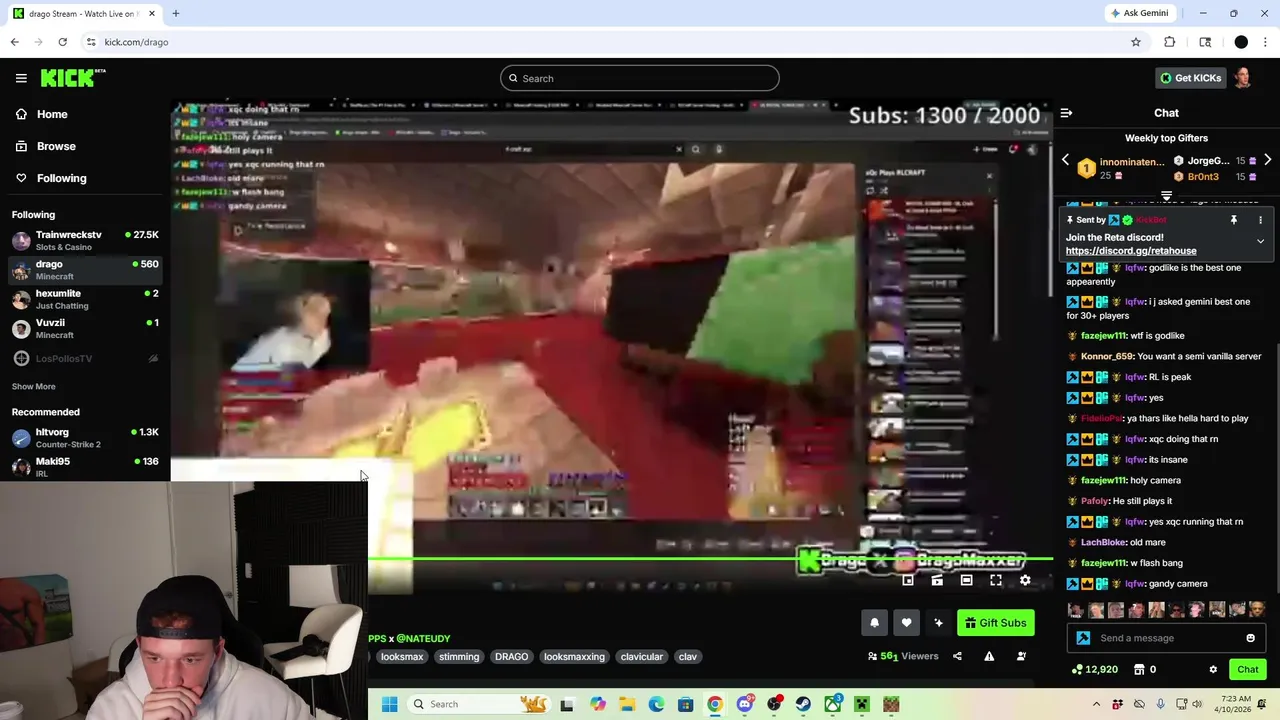Show next weekly top gifter
This screenshot has width=1280, height=720.
coord(1267,160)
